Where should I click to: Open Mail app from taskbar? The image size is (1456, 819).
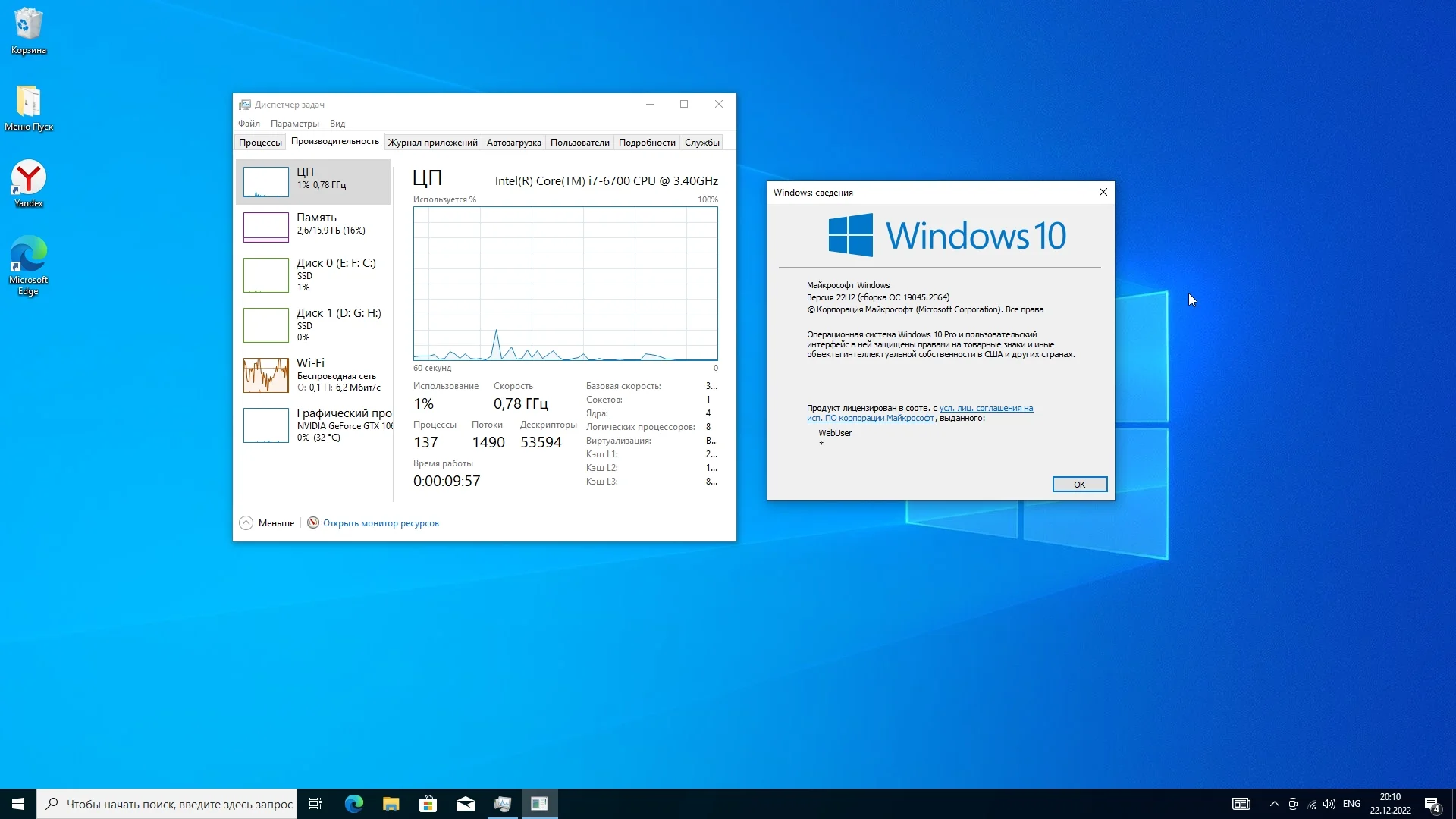pyautogui.click(x=465, y=804)
